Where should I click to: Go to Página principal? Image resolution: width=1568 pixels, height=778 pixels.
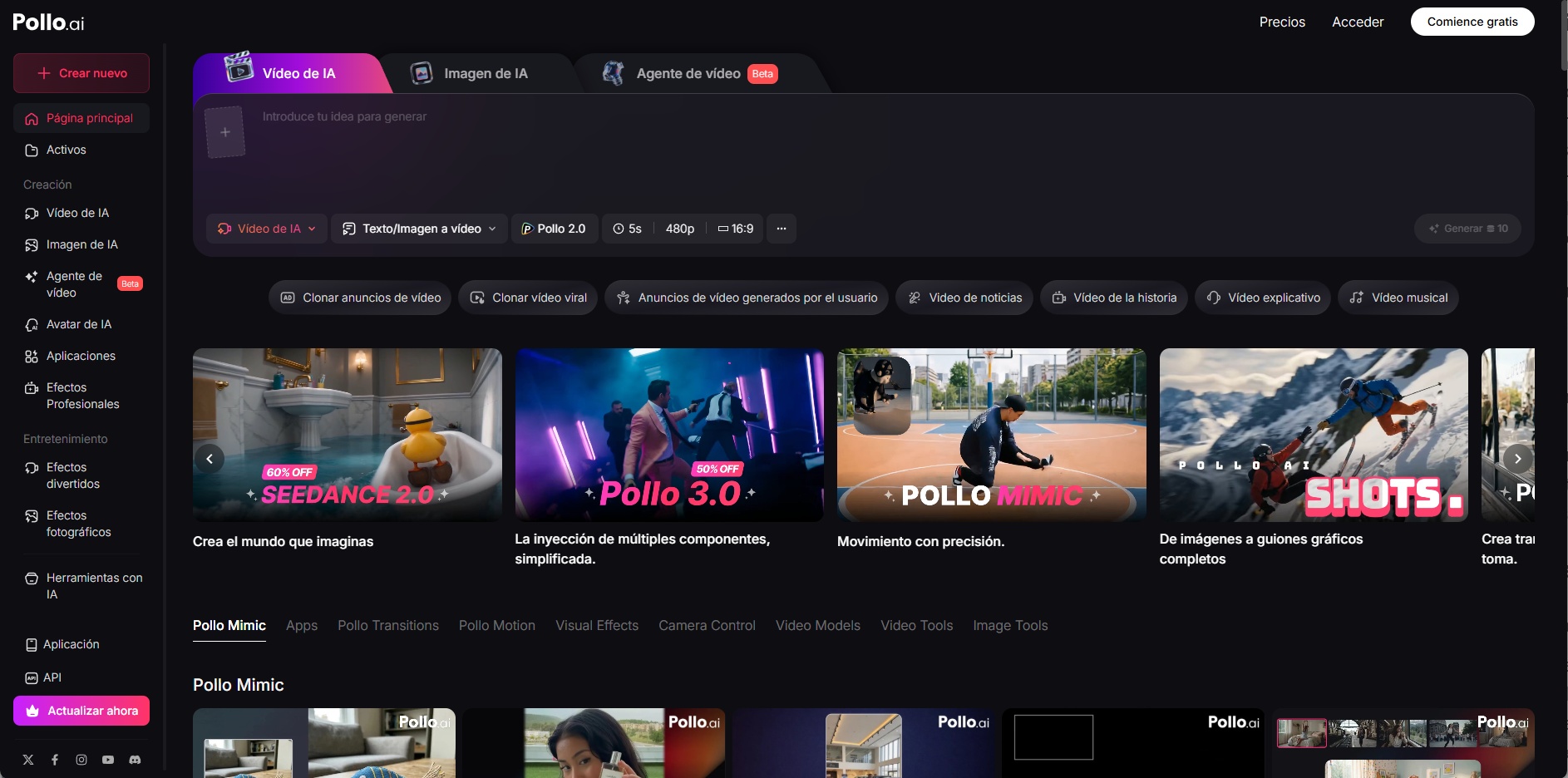click(81, 119)
